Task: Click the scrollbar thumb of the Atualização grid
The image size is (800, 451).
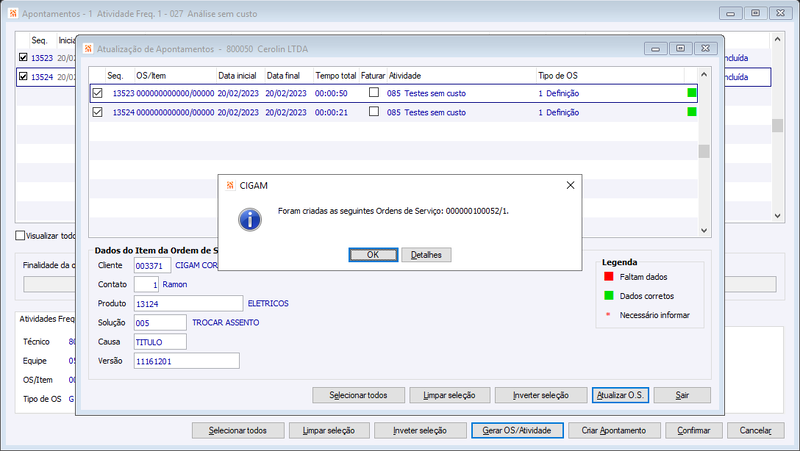Action: (704, 151)
